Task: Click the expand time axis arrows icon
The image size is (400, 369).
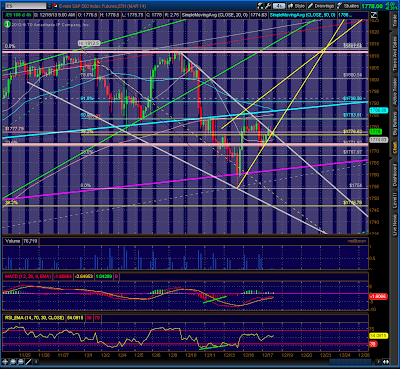Action: (x=386, y=362)
